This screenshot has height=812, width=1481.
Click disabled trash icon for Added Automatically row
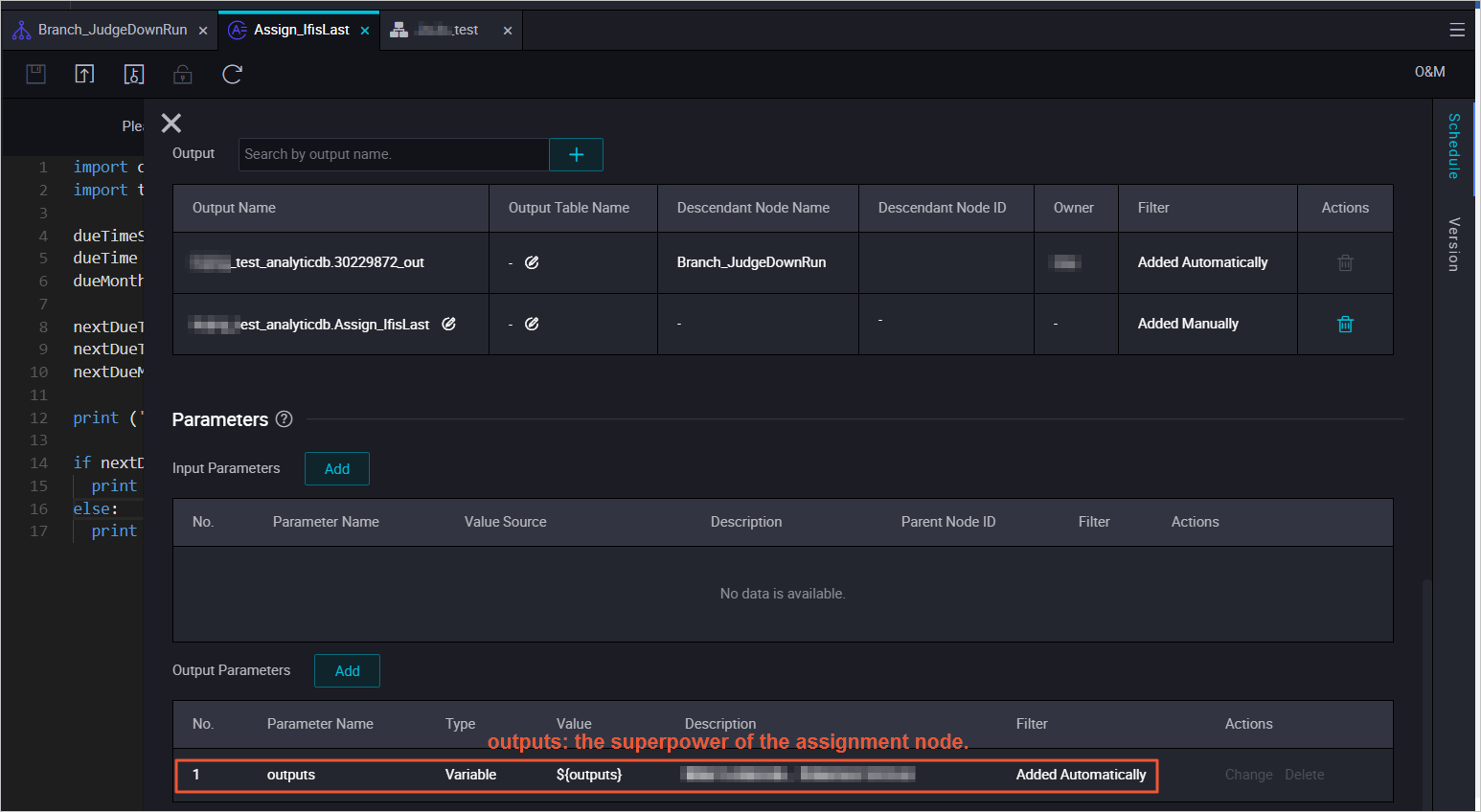pos(1345,262)
